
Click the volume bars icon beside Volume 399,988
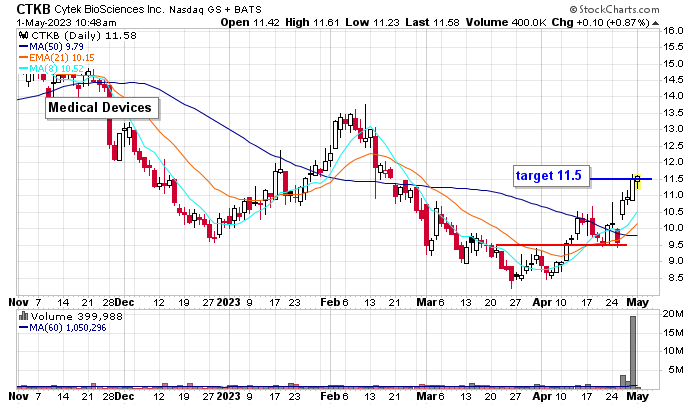click(24, 316)
